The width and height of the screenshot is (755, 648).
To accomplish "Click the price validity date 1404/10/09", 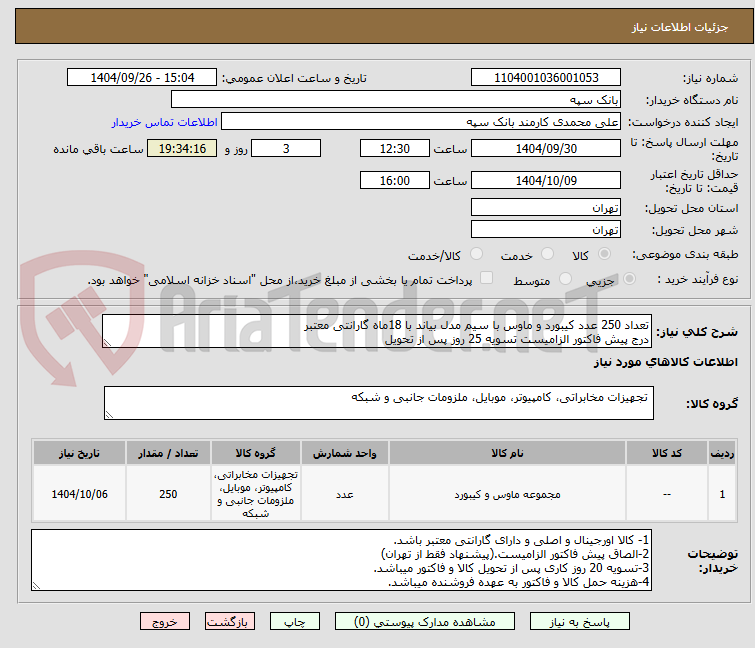I will 546,181.
